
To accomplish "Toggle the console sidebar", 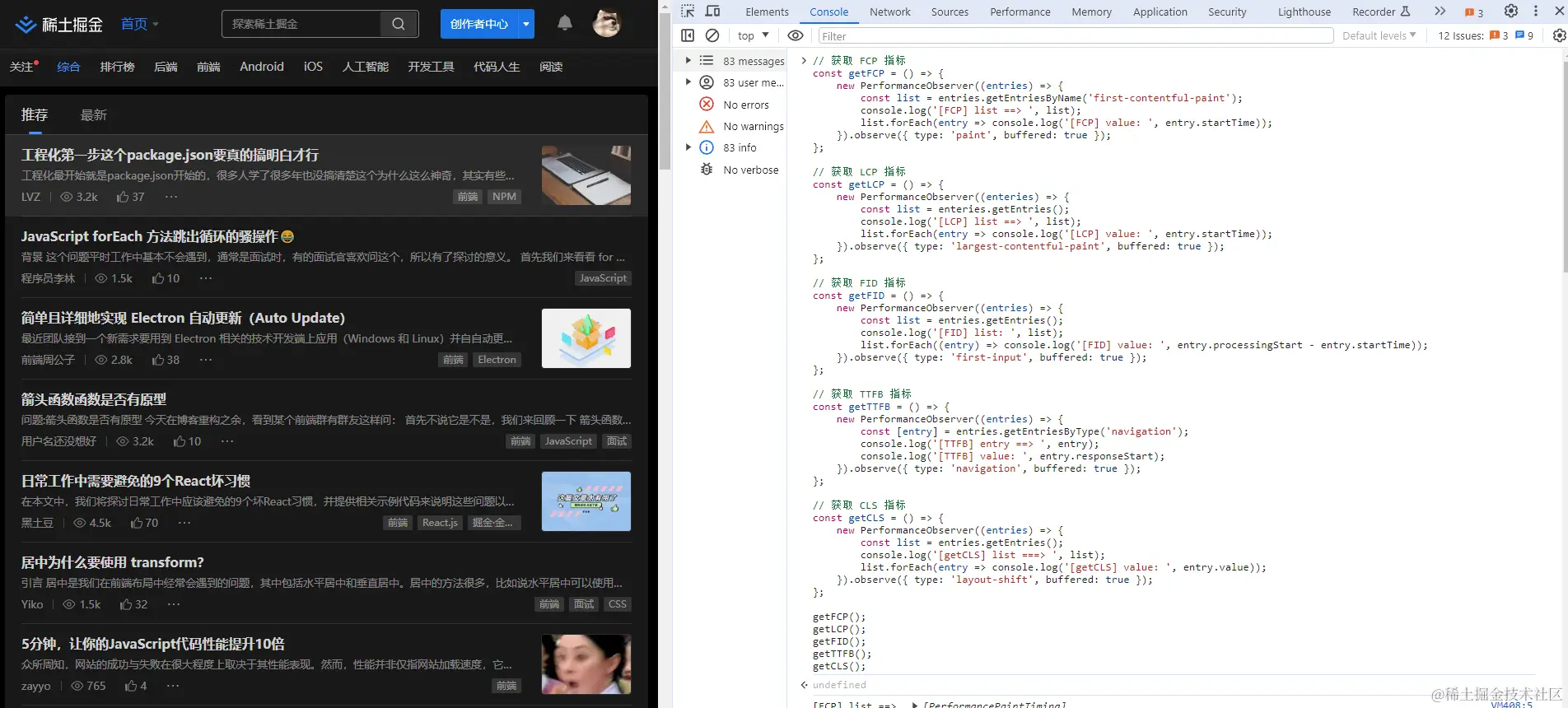I will tap(688, 35).
